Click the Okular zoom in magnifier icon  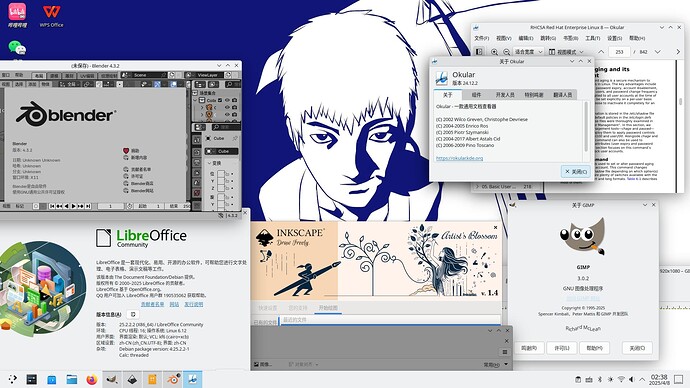(x=494, y=52)
